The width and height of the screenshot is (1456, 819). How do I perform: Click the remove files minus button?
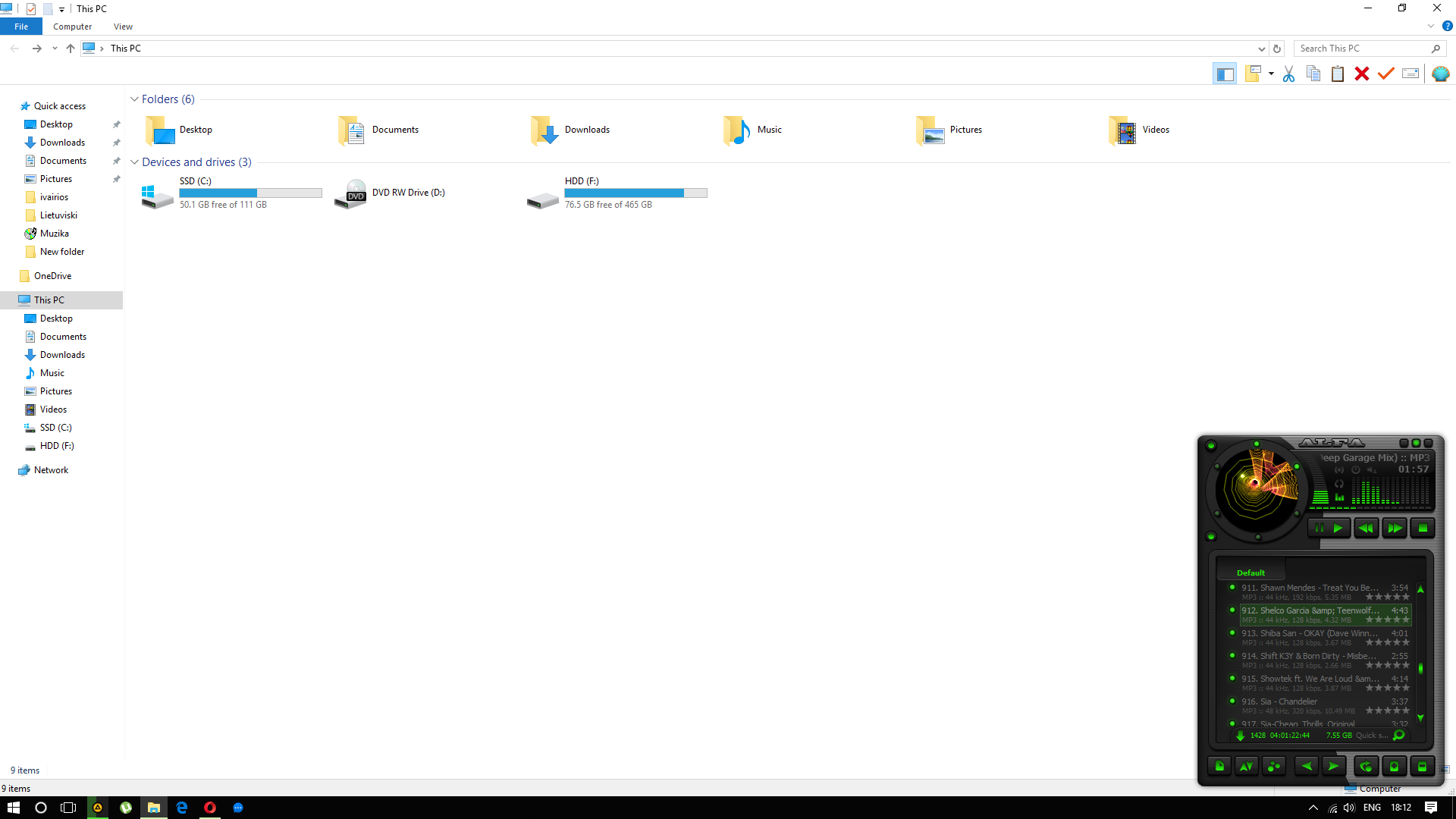coord(1422,767)
